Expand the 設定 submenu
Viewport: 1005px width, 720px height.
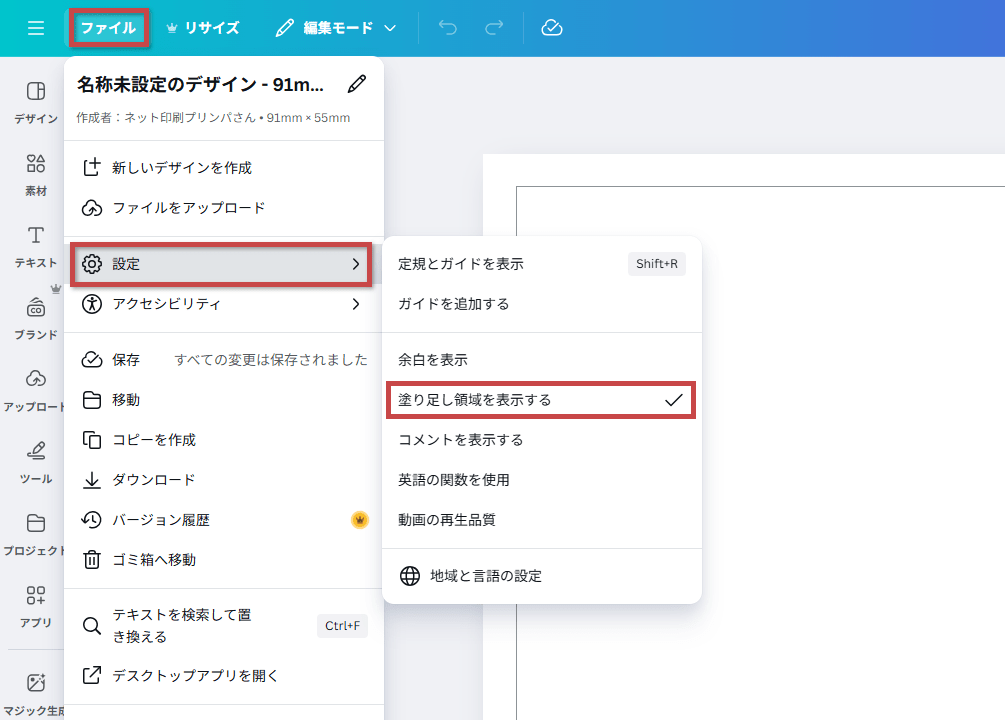[222, 264]
